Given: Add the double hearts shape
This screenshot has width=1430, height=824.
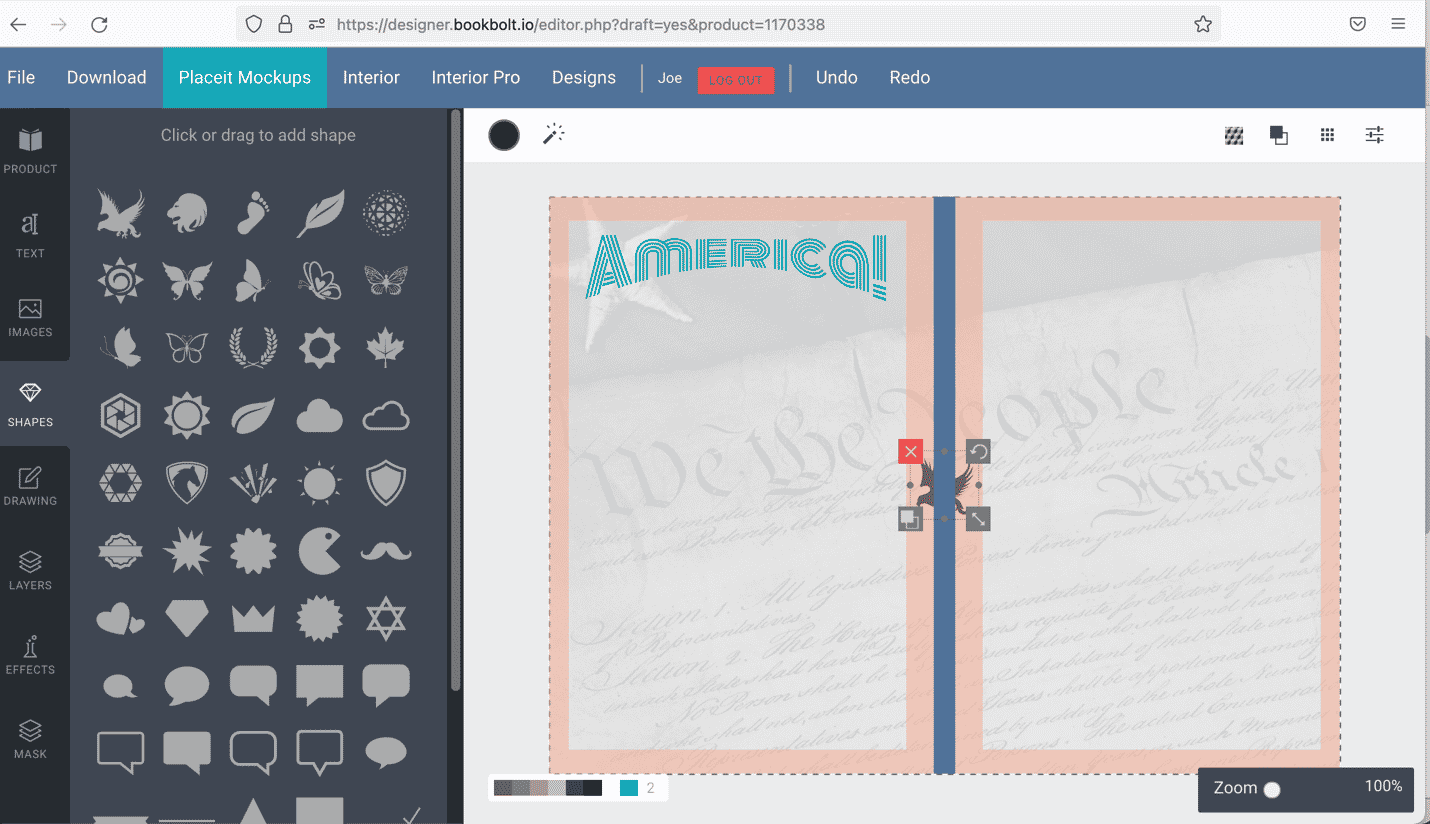Looking at the screenshot, I should 120,619.
